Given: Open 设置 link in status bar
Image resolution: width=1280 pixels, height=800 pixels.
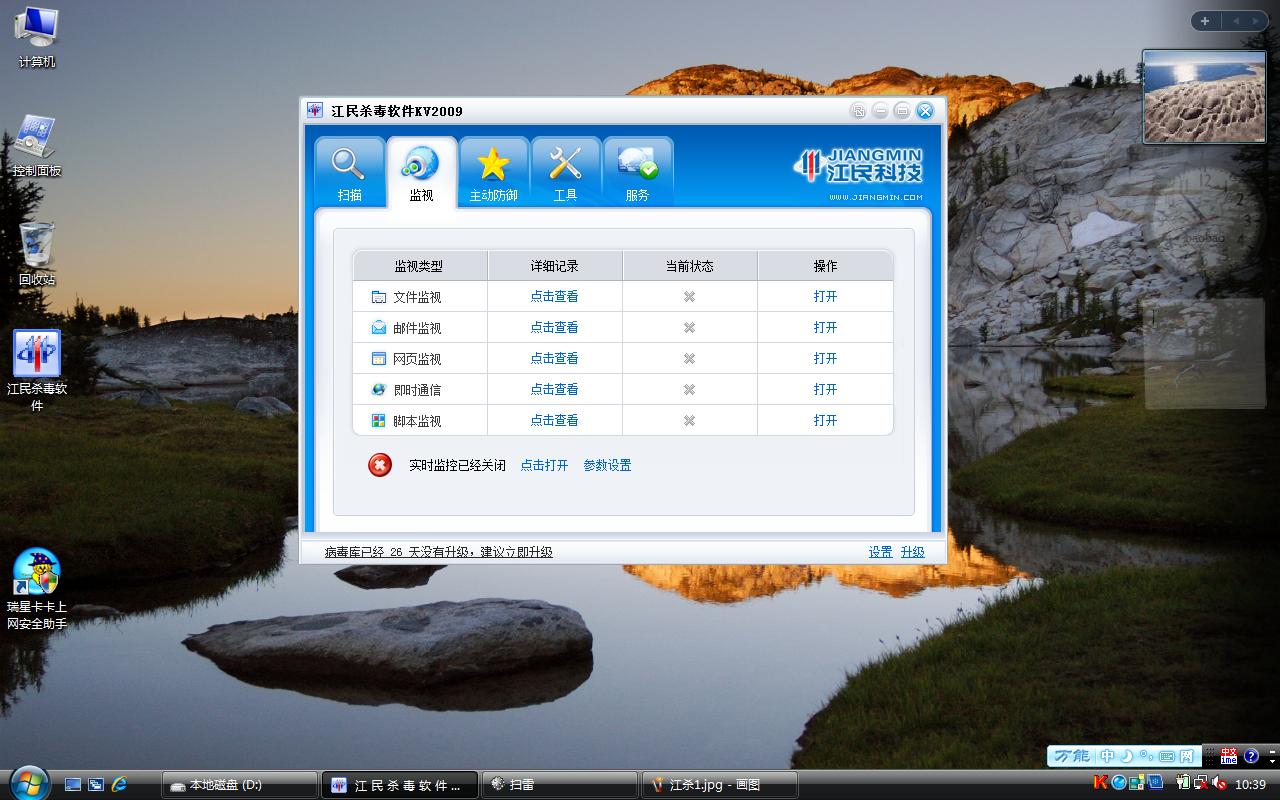Looking at the screenshot, I should 880,552.
